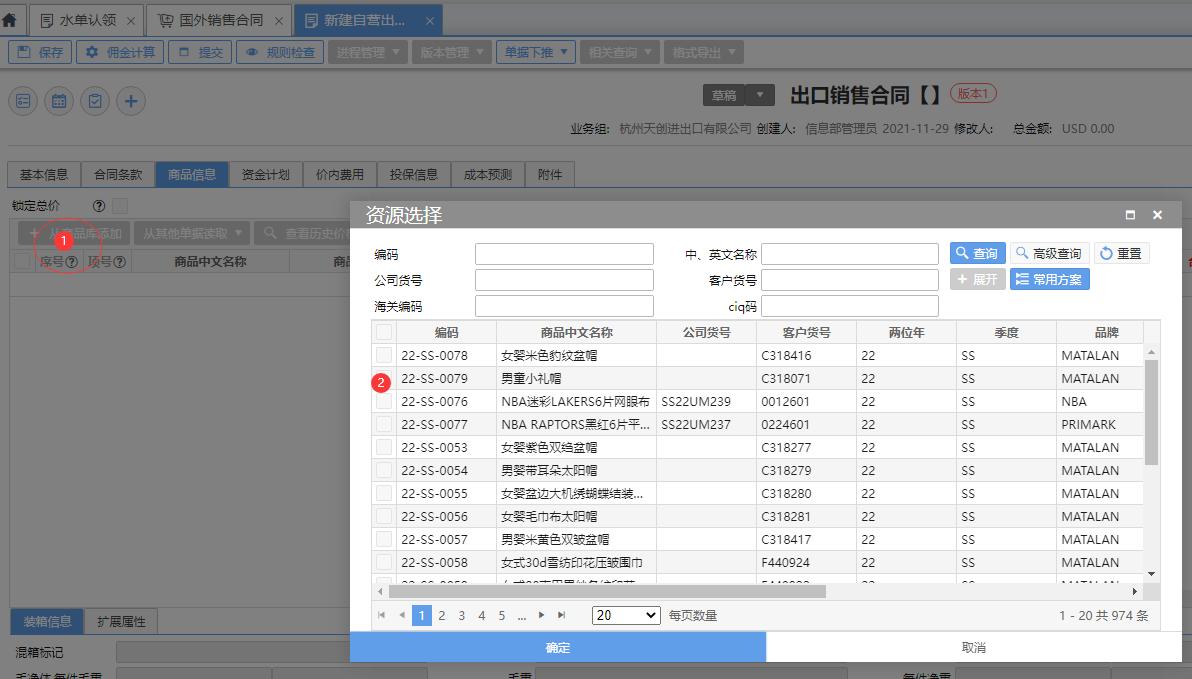1192x679 pixels.
Task: Confirm selection with the 确定 button
Action: click(x=559, y=649)
